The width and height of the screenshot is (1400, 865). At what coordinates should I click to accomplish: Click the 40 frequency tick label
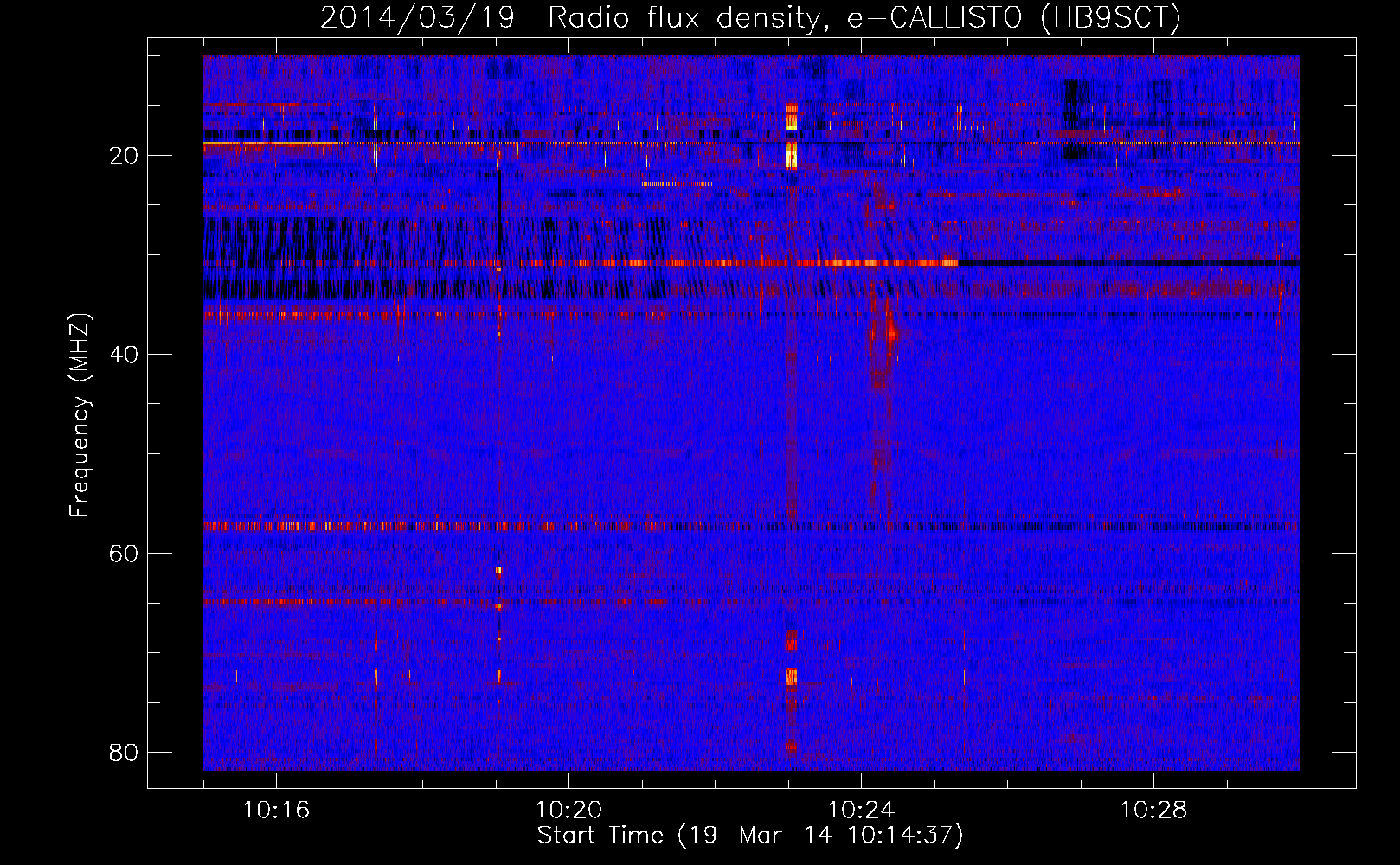click(x=125, y=355)
